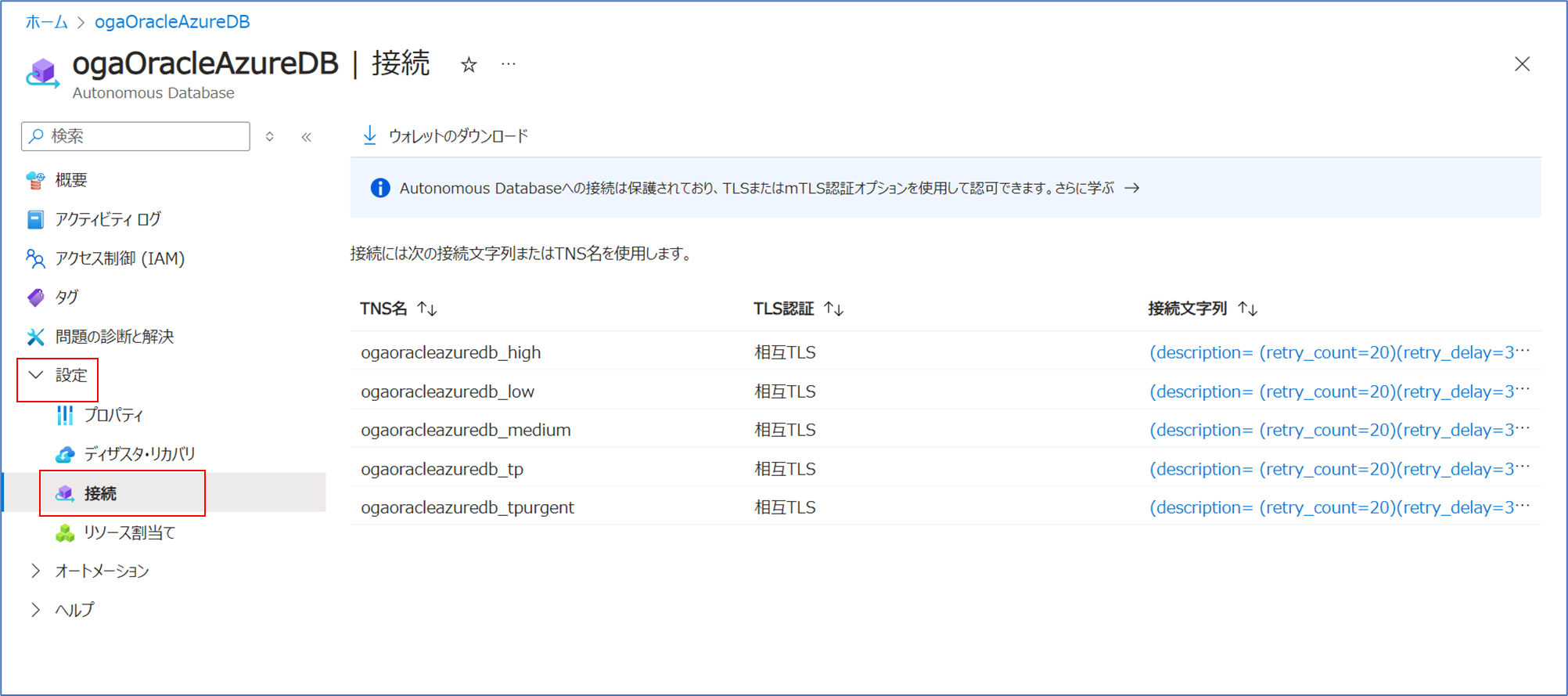Open ディザスタ・リカバリ
The height and width of the screenshot is (696, 1568).
click(139, 454)
